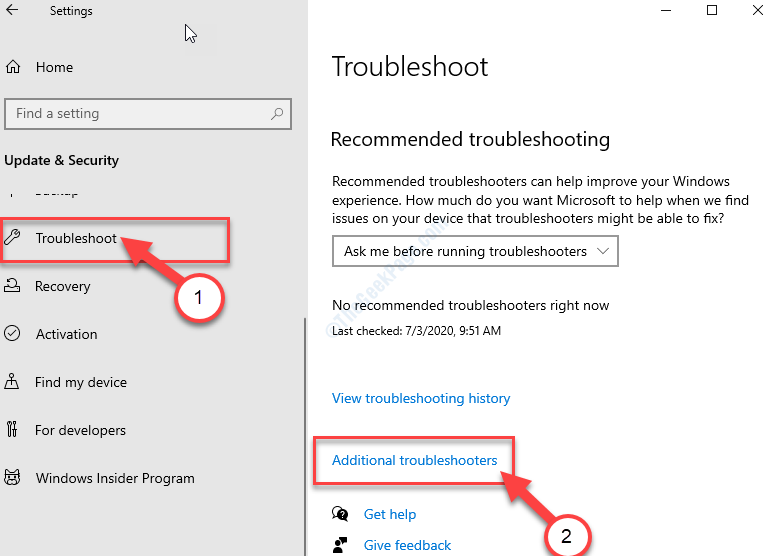Click the Activation checkmark icon
The image size is (772, 556).
13,334
